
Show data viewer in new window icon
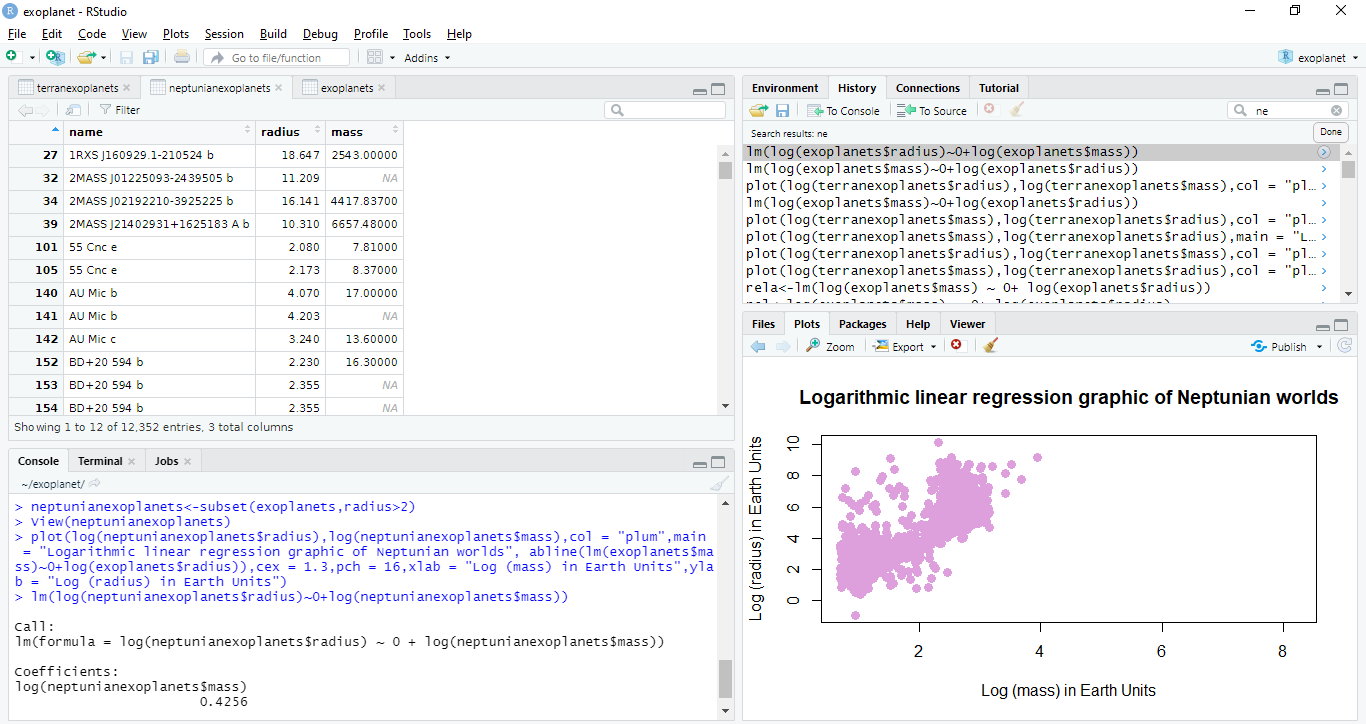pyautogui.click(x=73, y=110)
